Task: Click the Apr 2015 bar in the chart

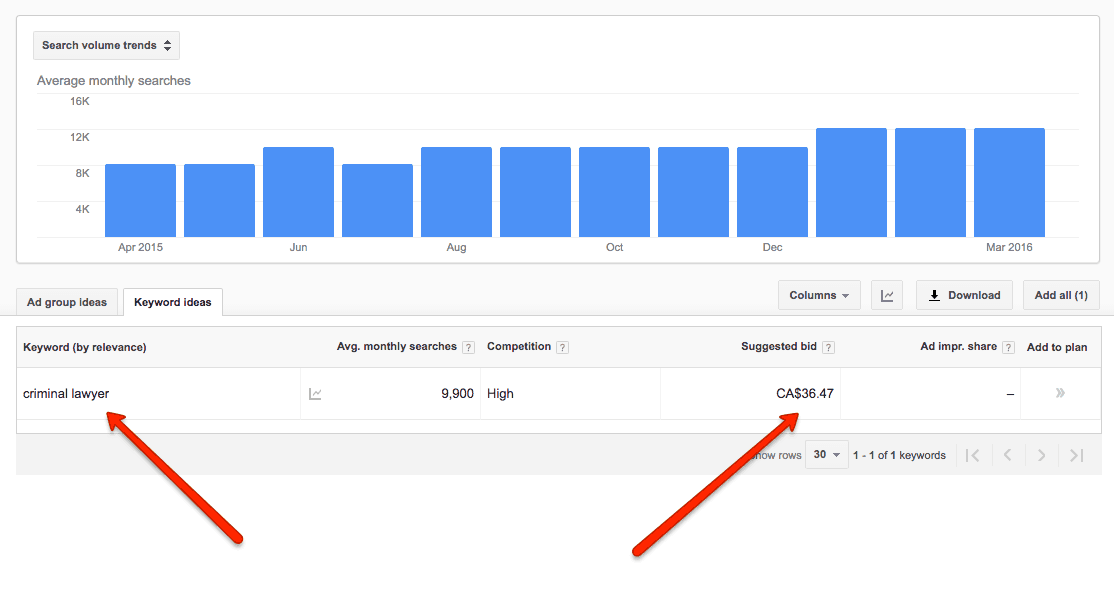Action: [x=141, y=200]
